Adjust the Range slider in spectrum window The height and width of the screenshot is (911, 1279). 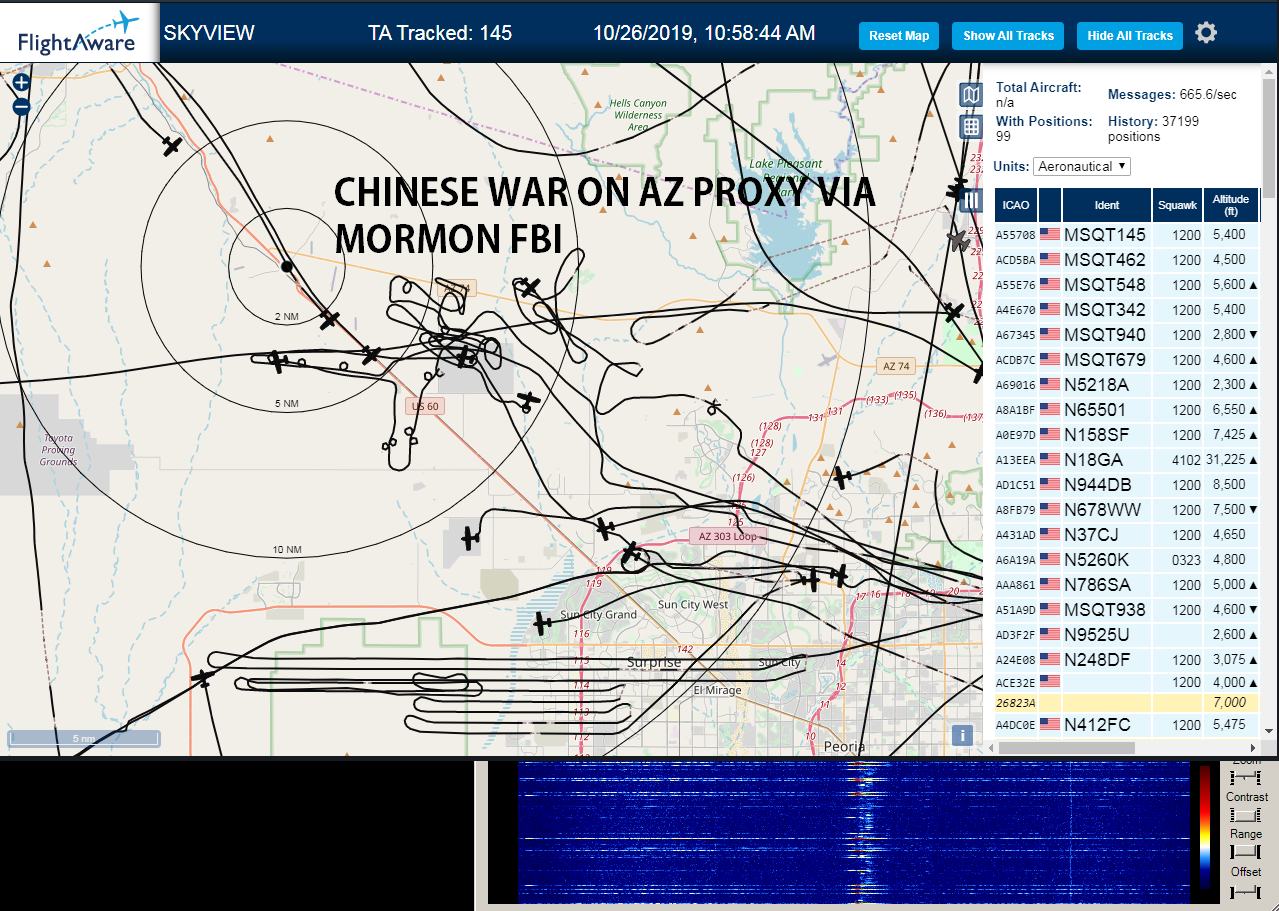coord(1246,852)
